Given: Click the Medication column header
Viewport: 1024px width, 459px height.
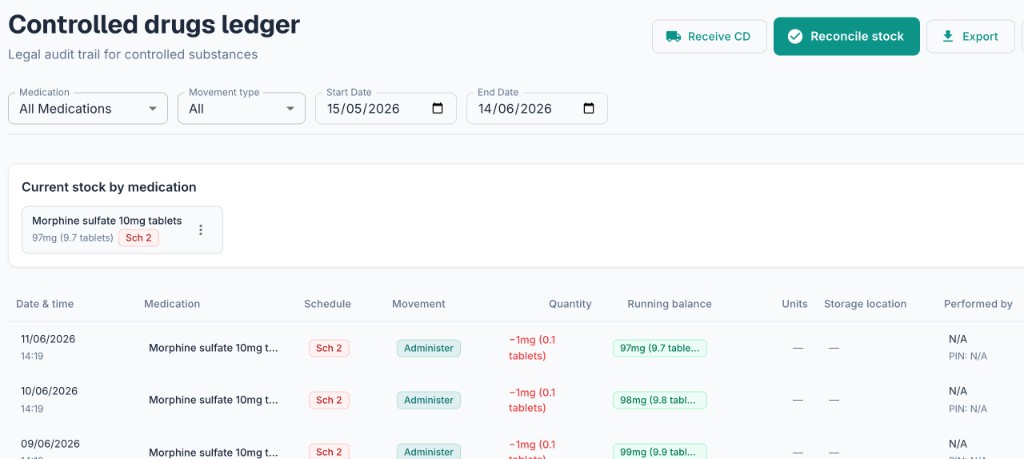Looking at the screenshot, I should click(172, 304).
